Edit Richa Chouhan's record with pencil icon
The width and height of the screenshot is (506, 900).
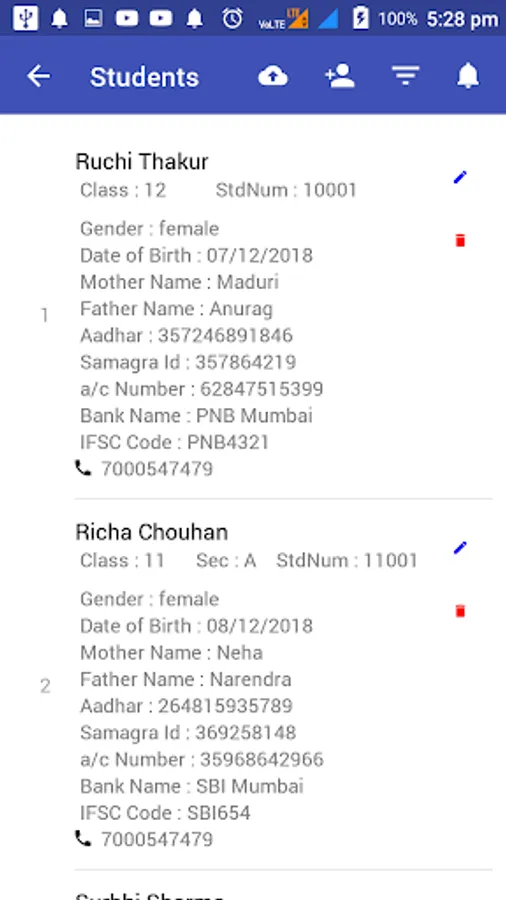coord(460,548)
